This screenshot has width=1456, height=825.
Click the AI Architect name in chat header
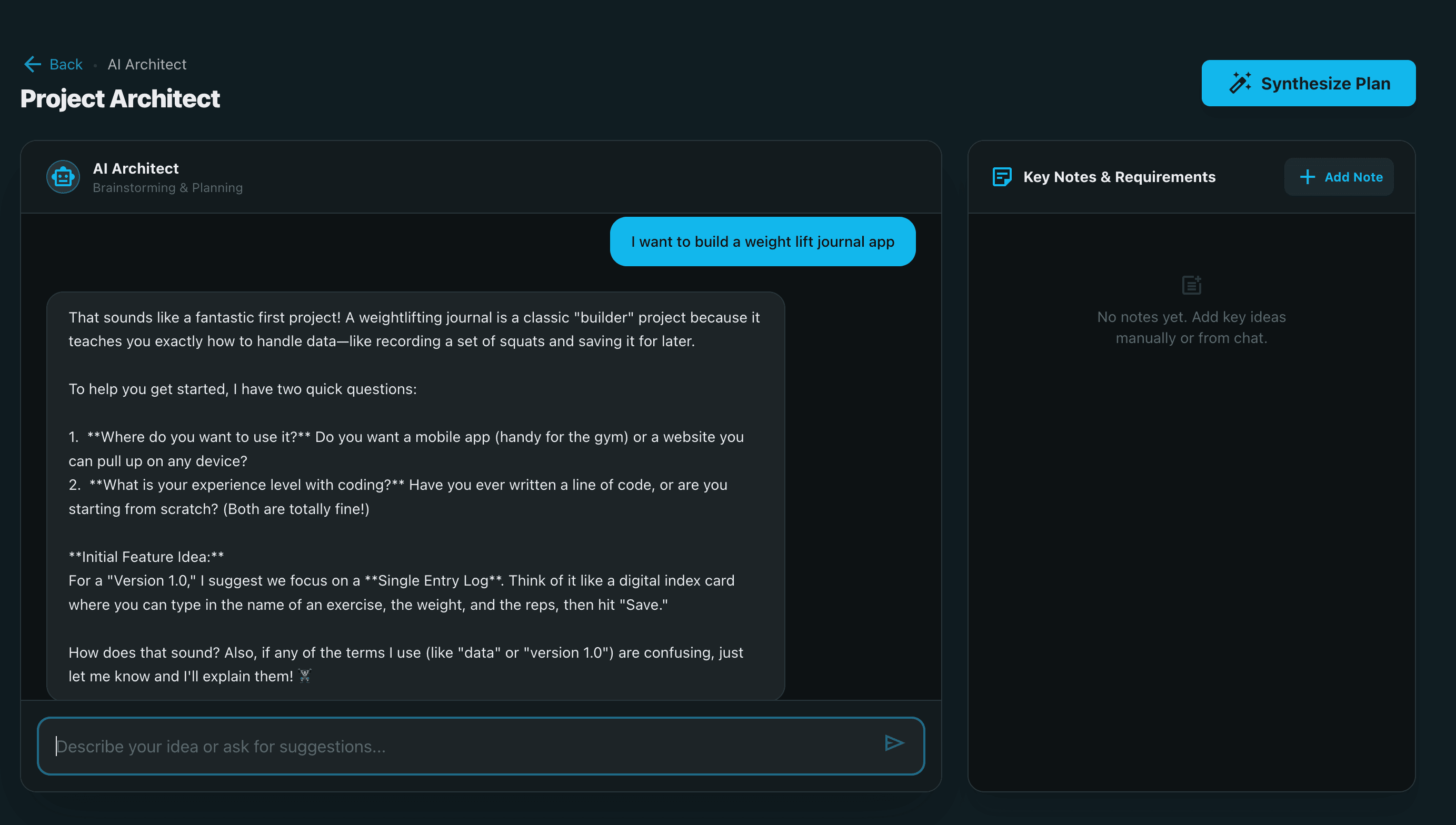coord(135,168)
